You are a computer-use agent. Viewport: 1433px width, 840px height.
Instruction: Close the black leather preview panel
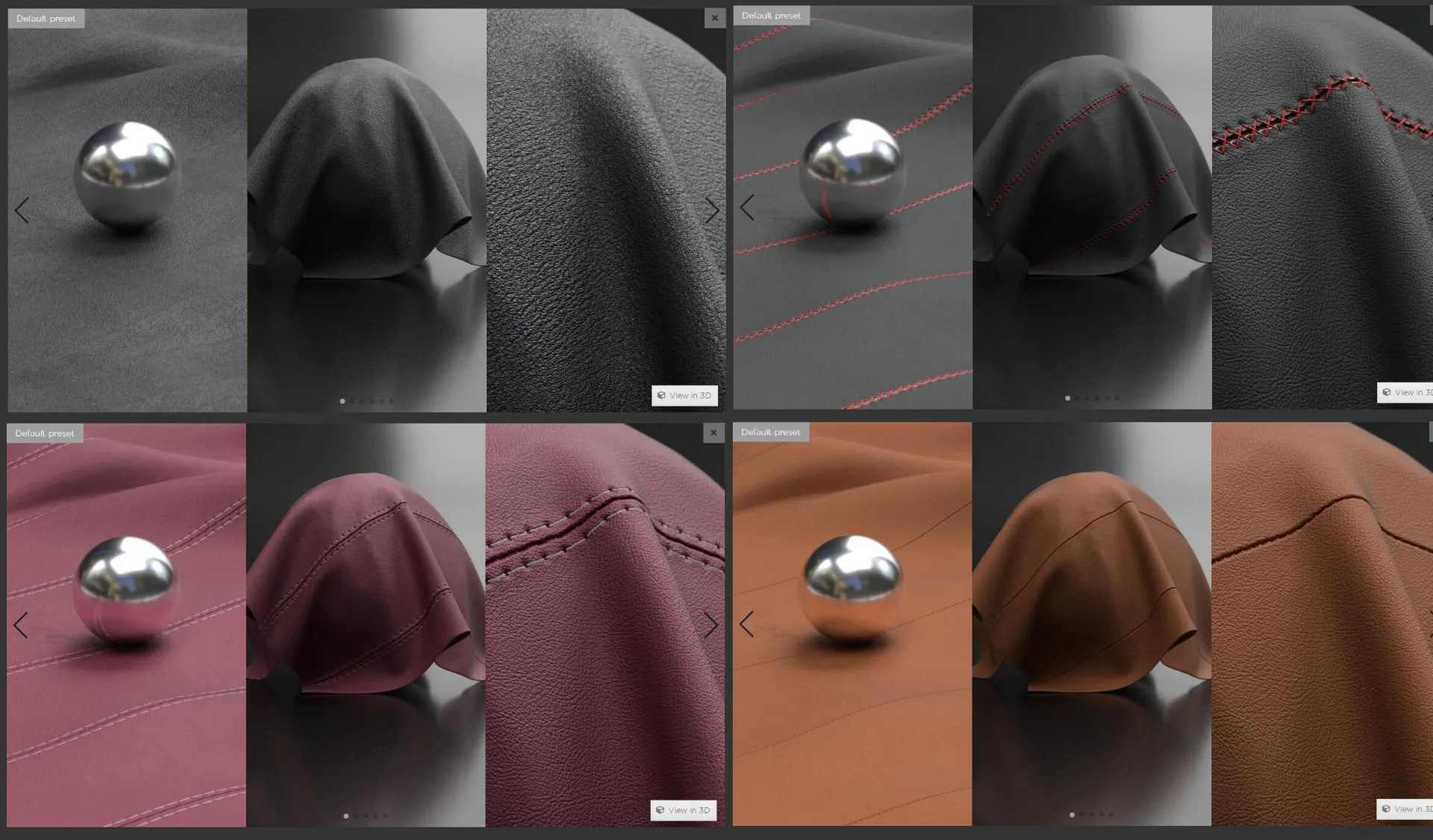714,18
